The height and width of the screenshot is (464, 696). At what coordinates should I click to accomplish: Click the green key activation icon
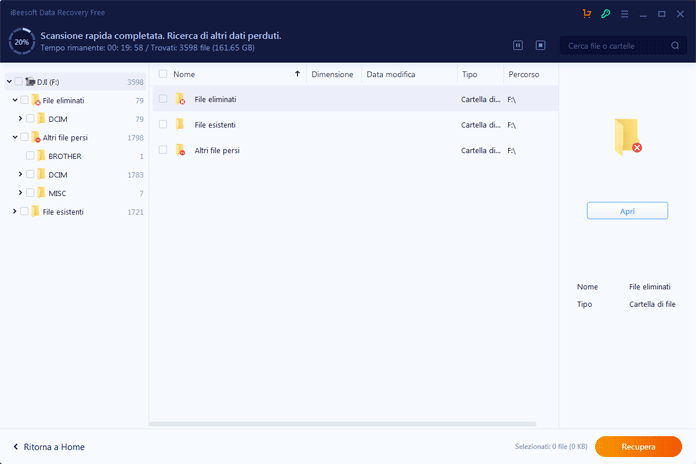click(605, 14)
